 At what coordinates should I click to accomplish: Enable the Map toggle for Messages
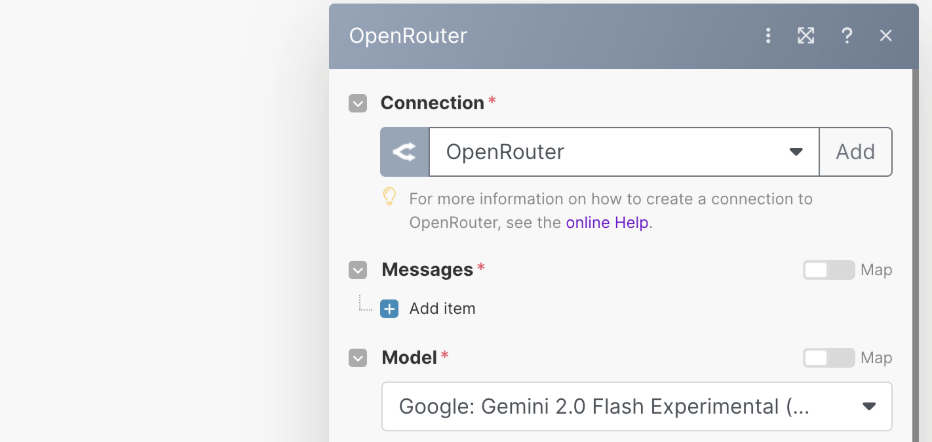coord(829,270)
